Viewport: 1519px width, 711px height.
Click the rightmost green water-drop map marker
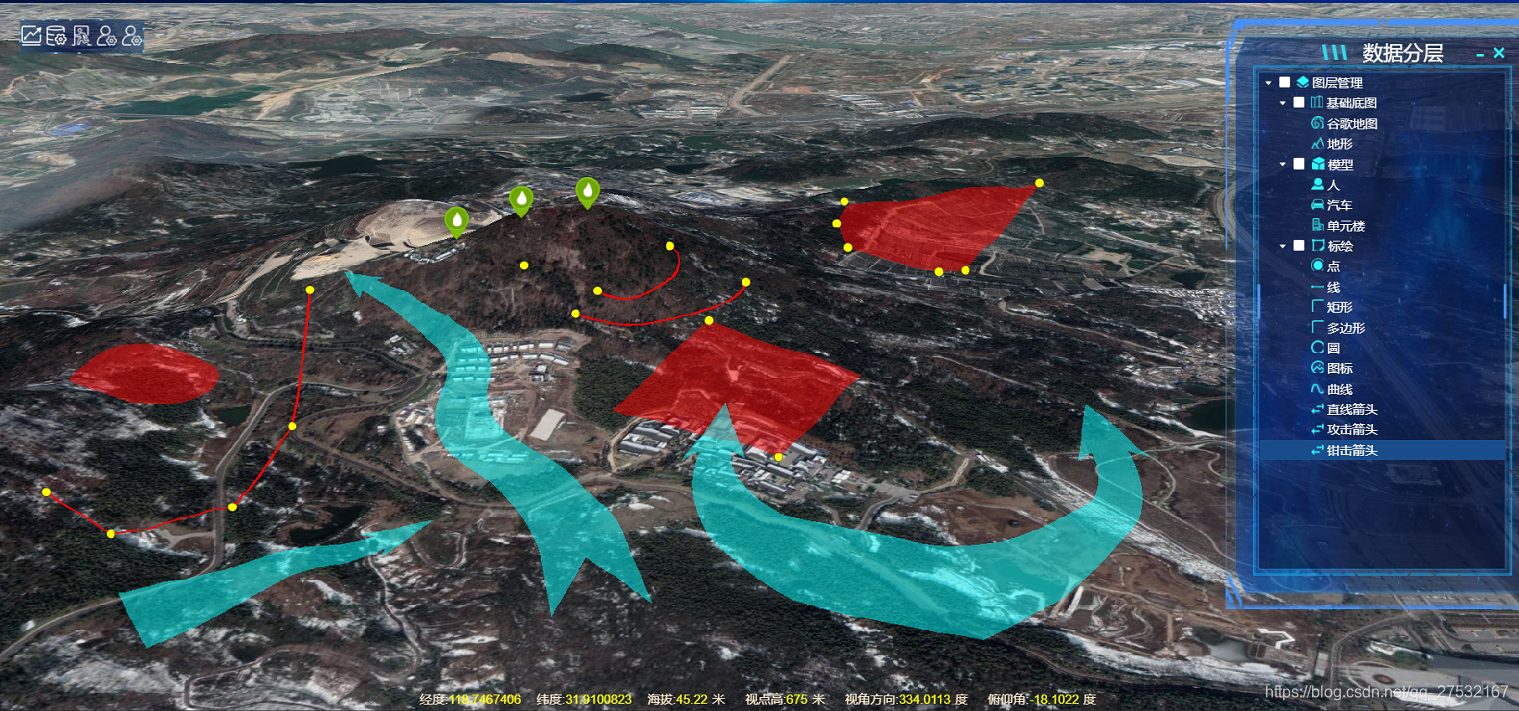click(x=588, y=192)
